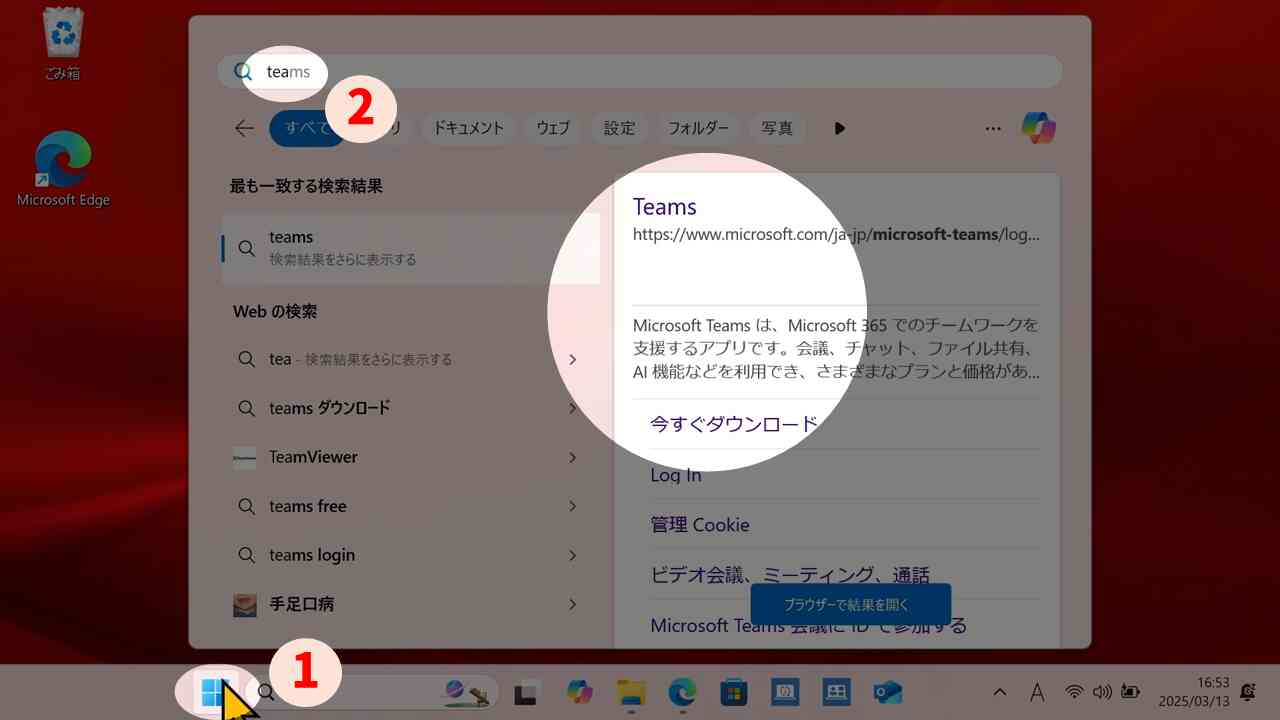This screenshot has width=1280, height=720.
Task: Click the back arrow in the search panel
Action: coord(244,128)
